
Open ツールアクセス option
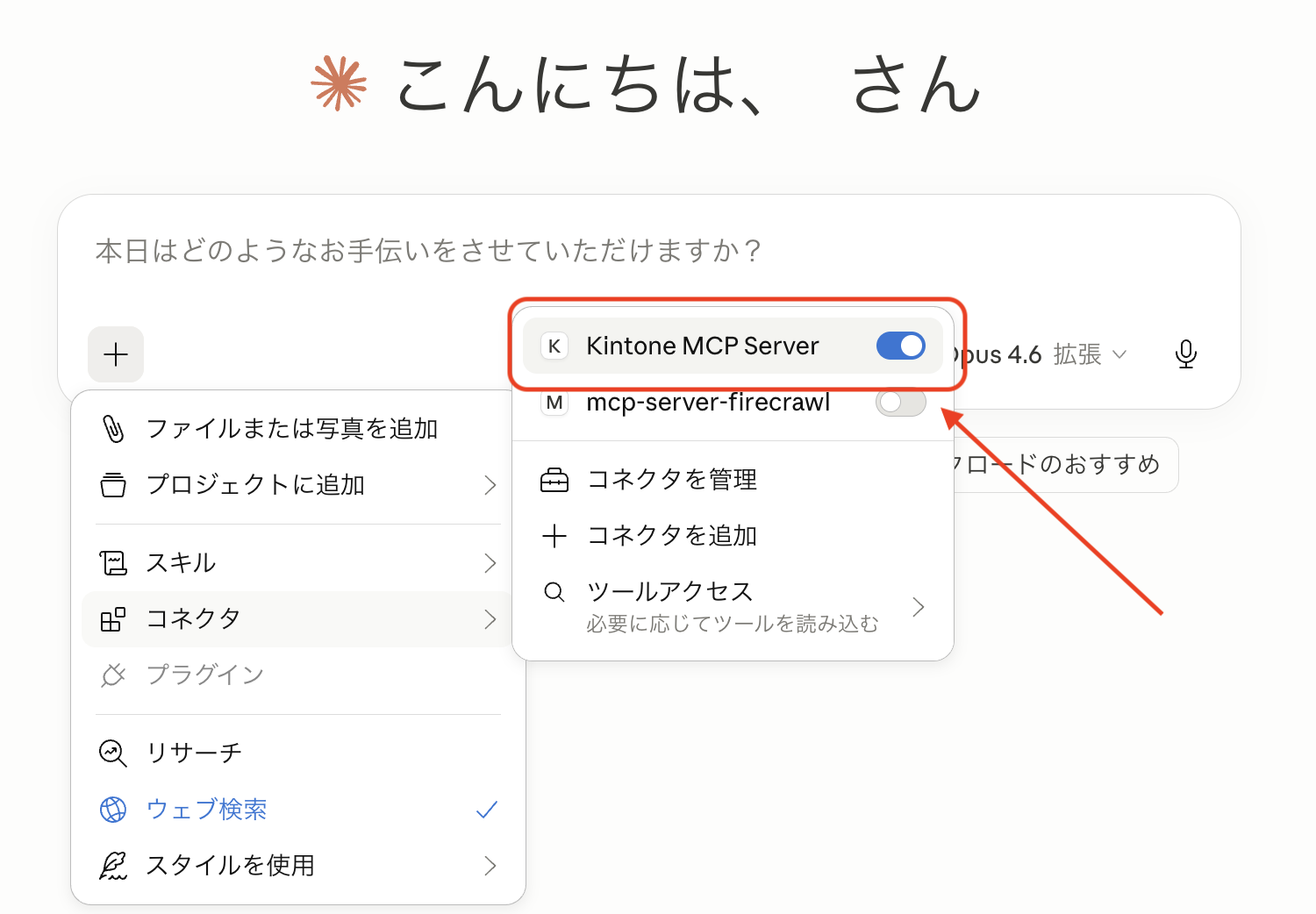click(733, 607)
